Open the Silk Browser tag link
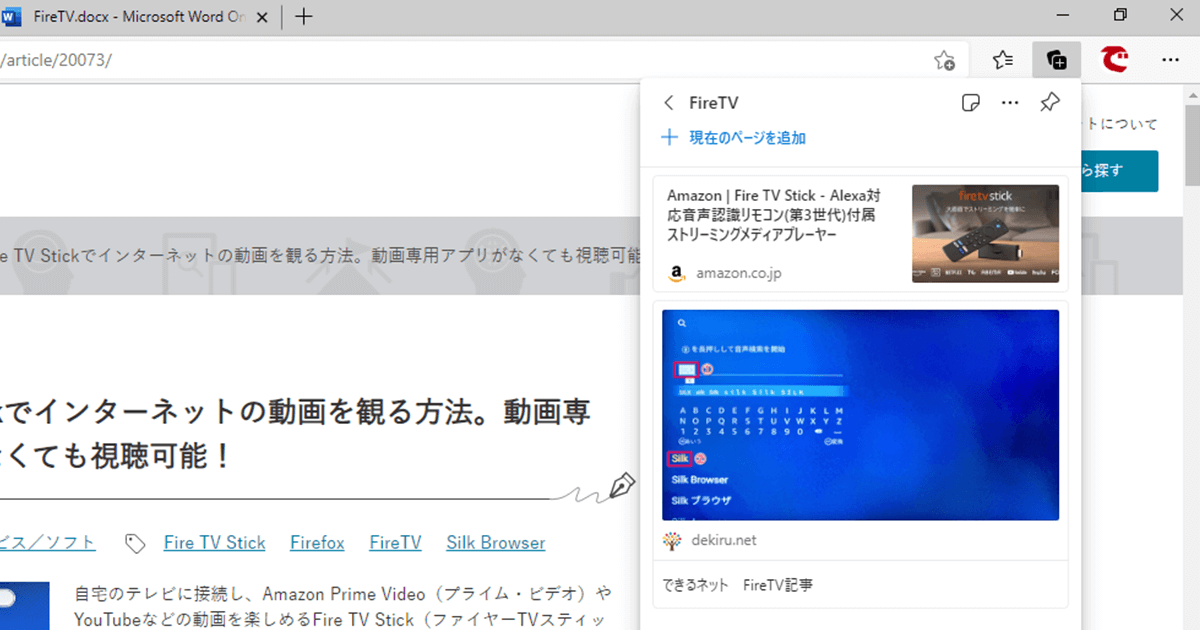Viewport: 1200px width, 630px height. [496, 543]
